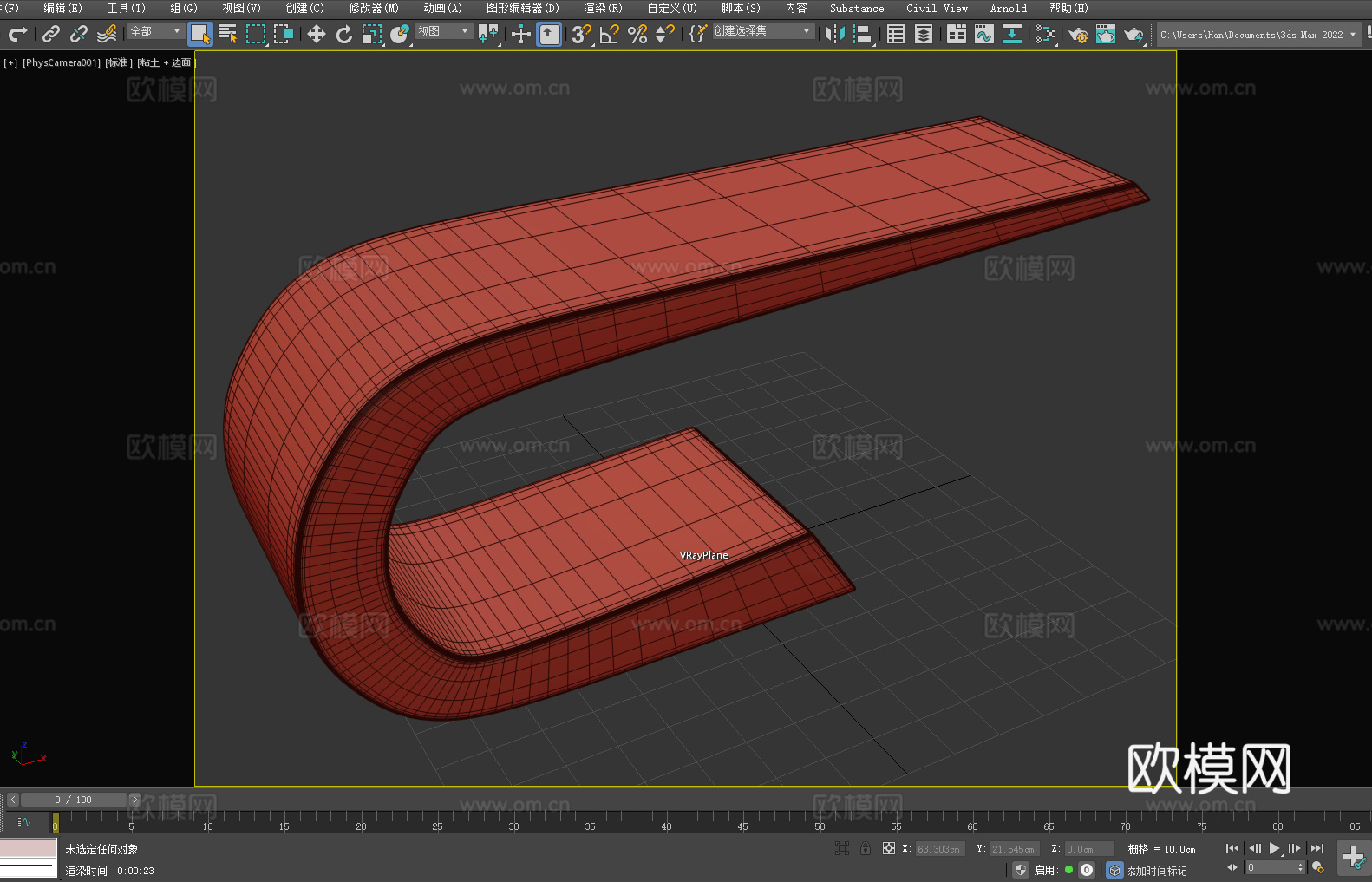Toggle Keyboard Shortcut Override icon
Viewport: 1372px width, 882px height.
[x=549, y=34]
